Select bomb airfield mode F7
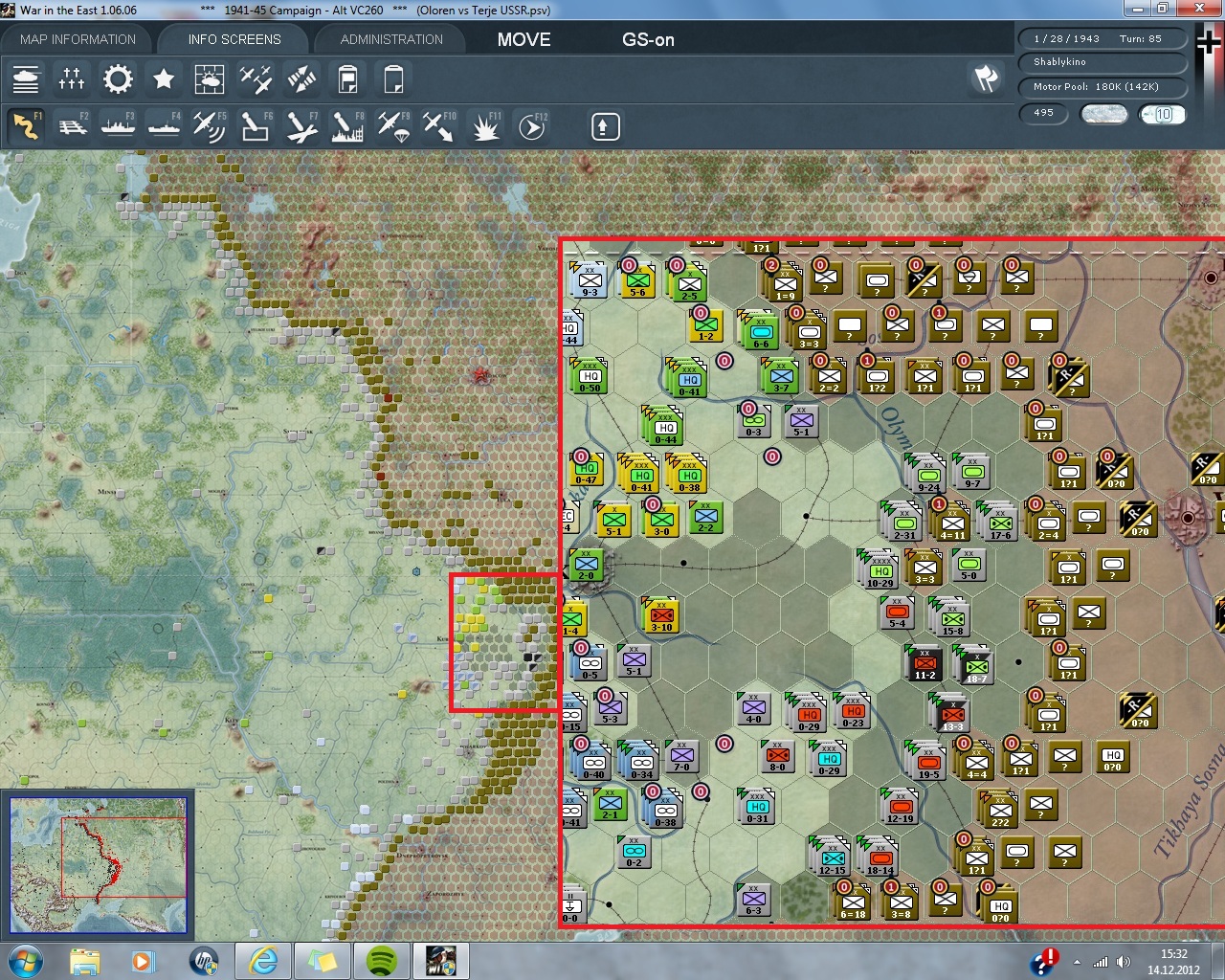 coord(301,126)
